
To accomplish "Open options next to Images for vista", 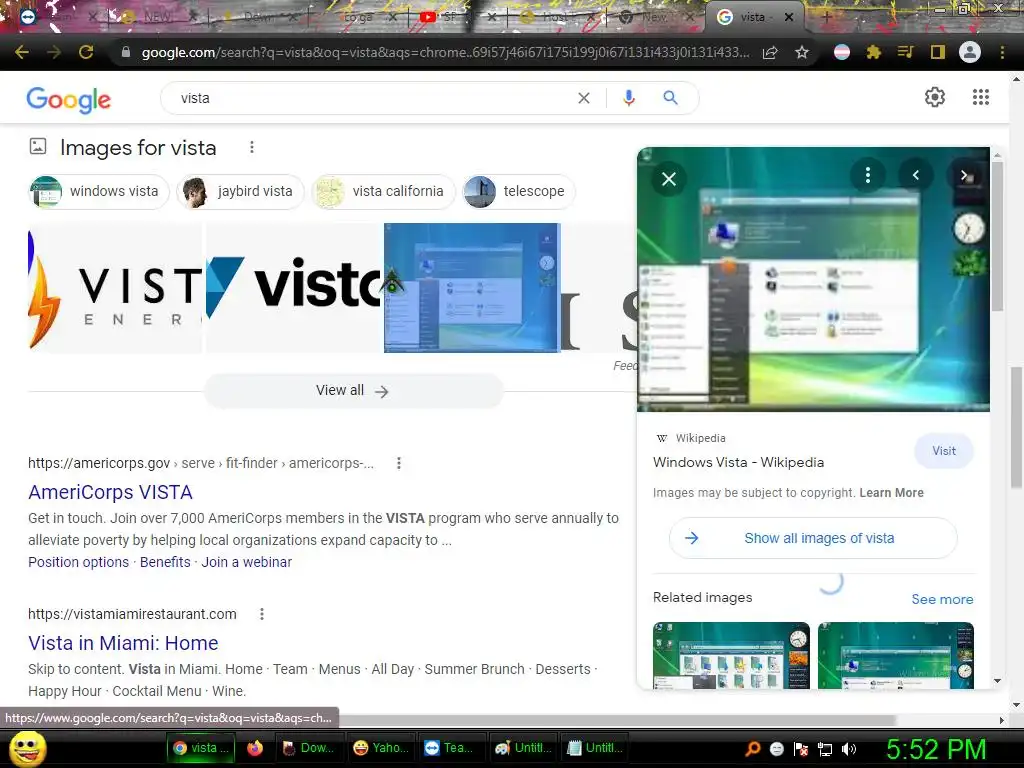I will pyautogui.click(x=252, y=148).
